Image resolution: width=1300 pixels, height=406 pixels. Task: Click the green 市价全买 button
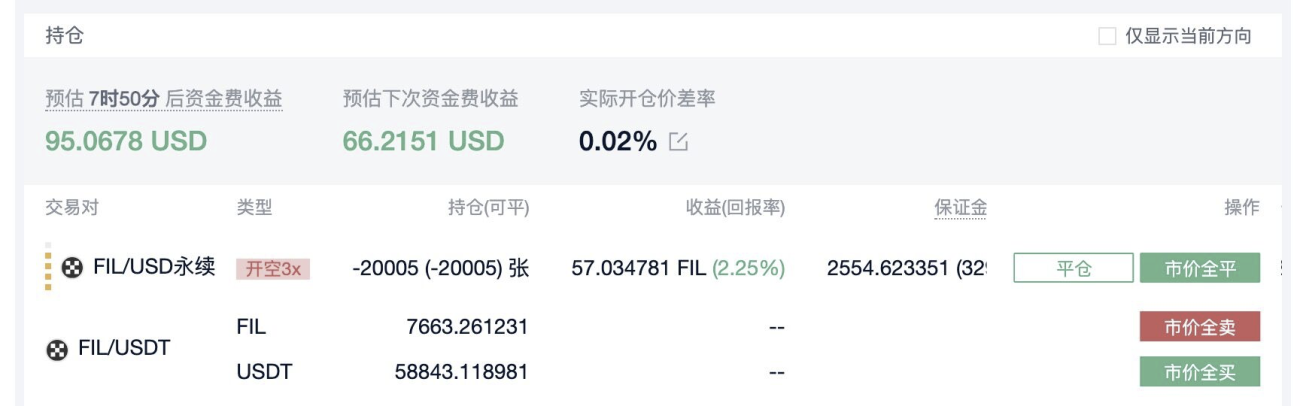click(x=1200, y=372)
